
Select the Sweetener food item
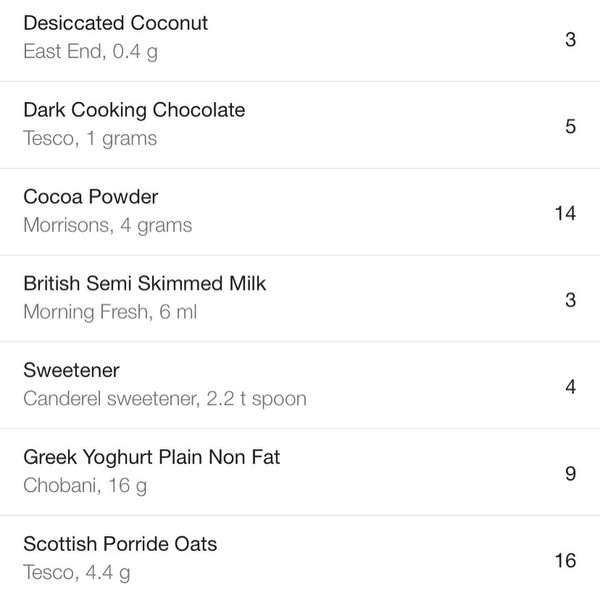pyautogui.click(x=71, y=371)
